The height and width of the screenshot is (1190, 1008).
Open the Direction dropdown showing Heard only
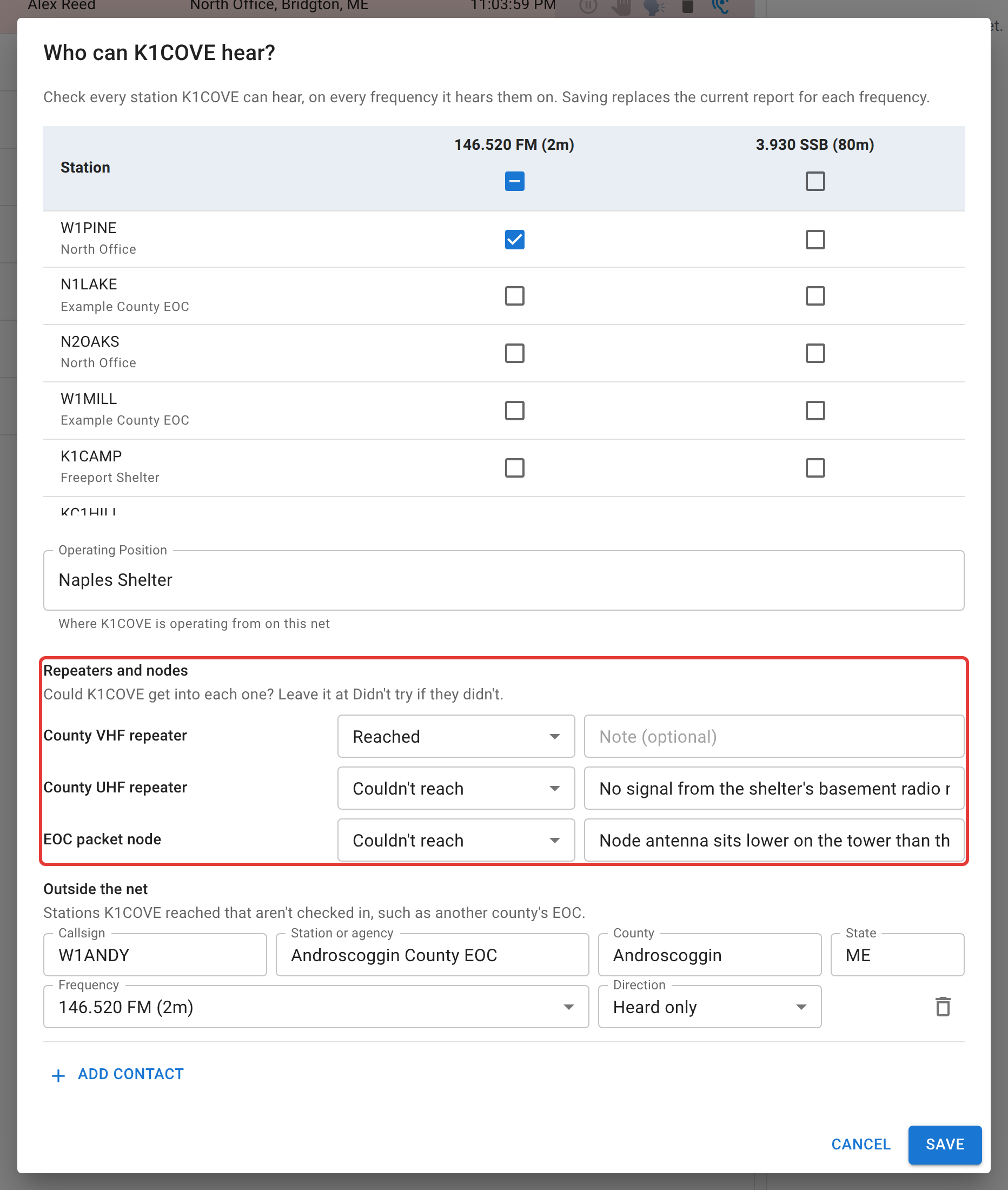(x=709, y=1007)
